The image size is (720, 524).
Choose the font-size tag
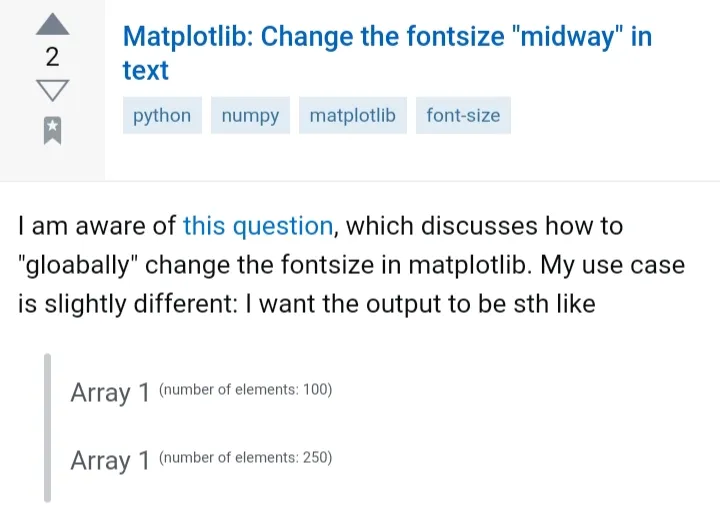click(x=463, y=116)
